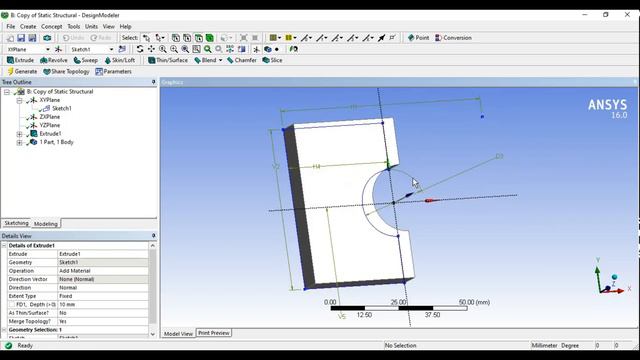Viewport: 640px width, 360px height.
Task: Open the Select mode dropdown arrow
Action: click(x=162, y=38)
